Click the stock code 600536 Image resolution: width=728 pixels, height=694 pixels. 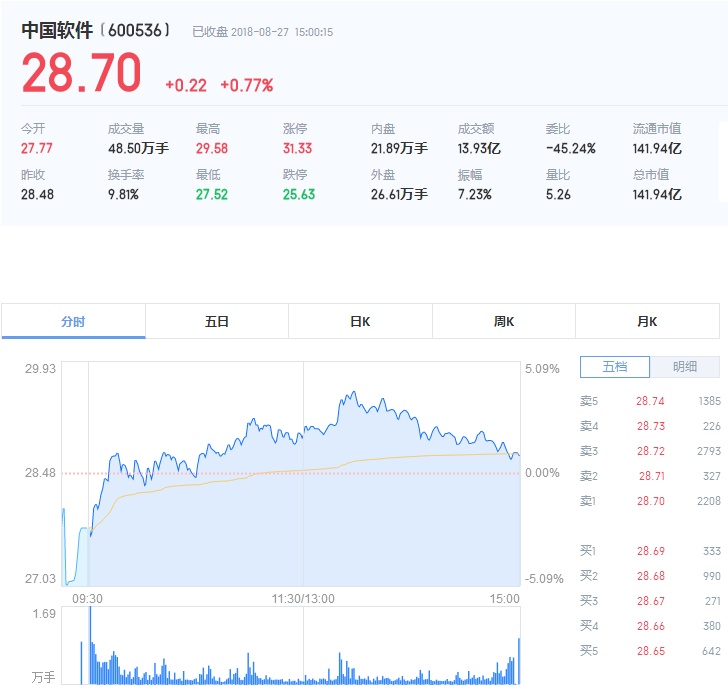135,31
